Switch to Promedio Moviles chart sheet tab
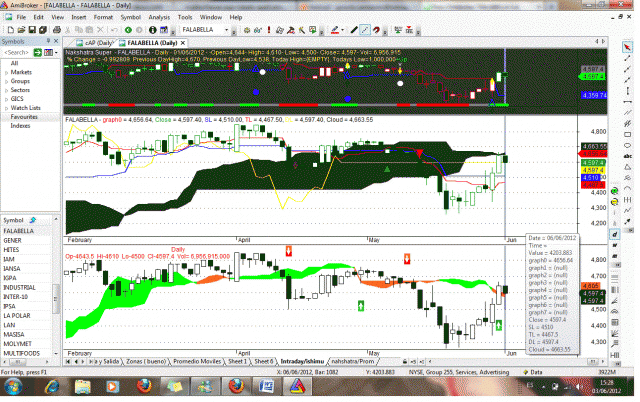Screen dimensions: 640x402 [x=195, y=359]
